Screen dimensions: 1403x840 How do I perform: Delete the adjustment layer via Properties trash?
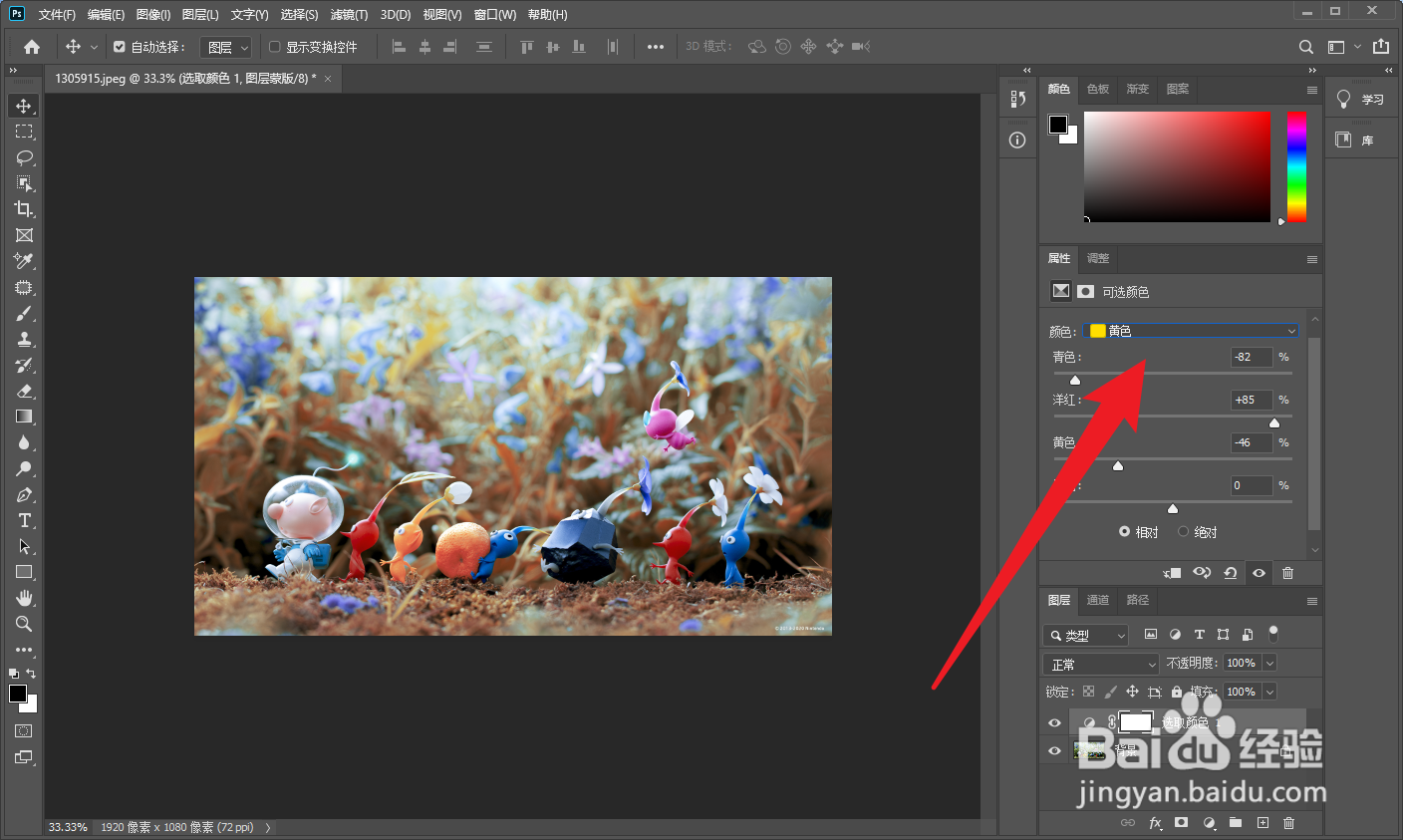[x=1287, y=573]
